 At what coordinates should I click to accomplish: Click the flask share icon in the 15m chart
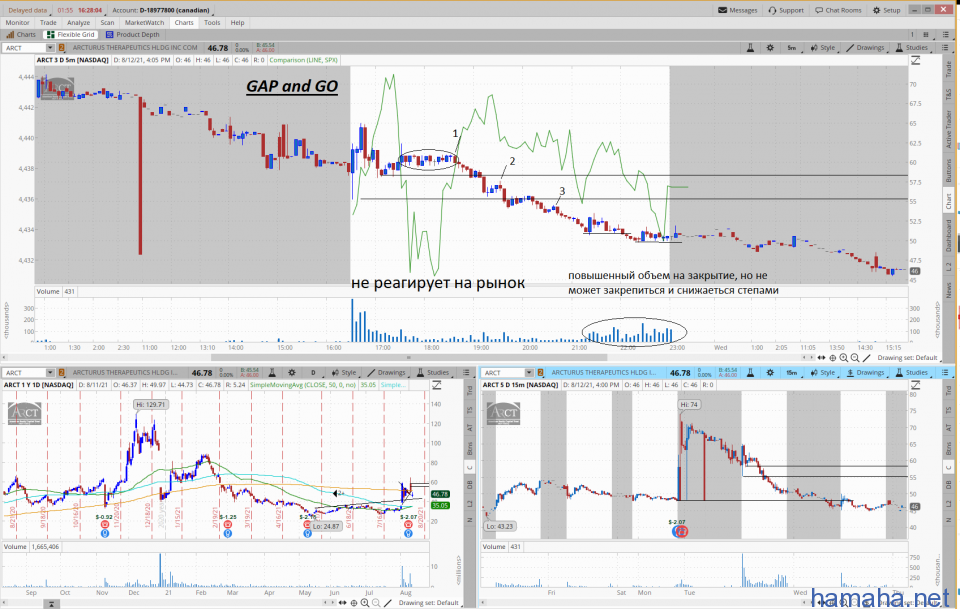pyautogui.click(x=750, y=373)
